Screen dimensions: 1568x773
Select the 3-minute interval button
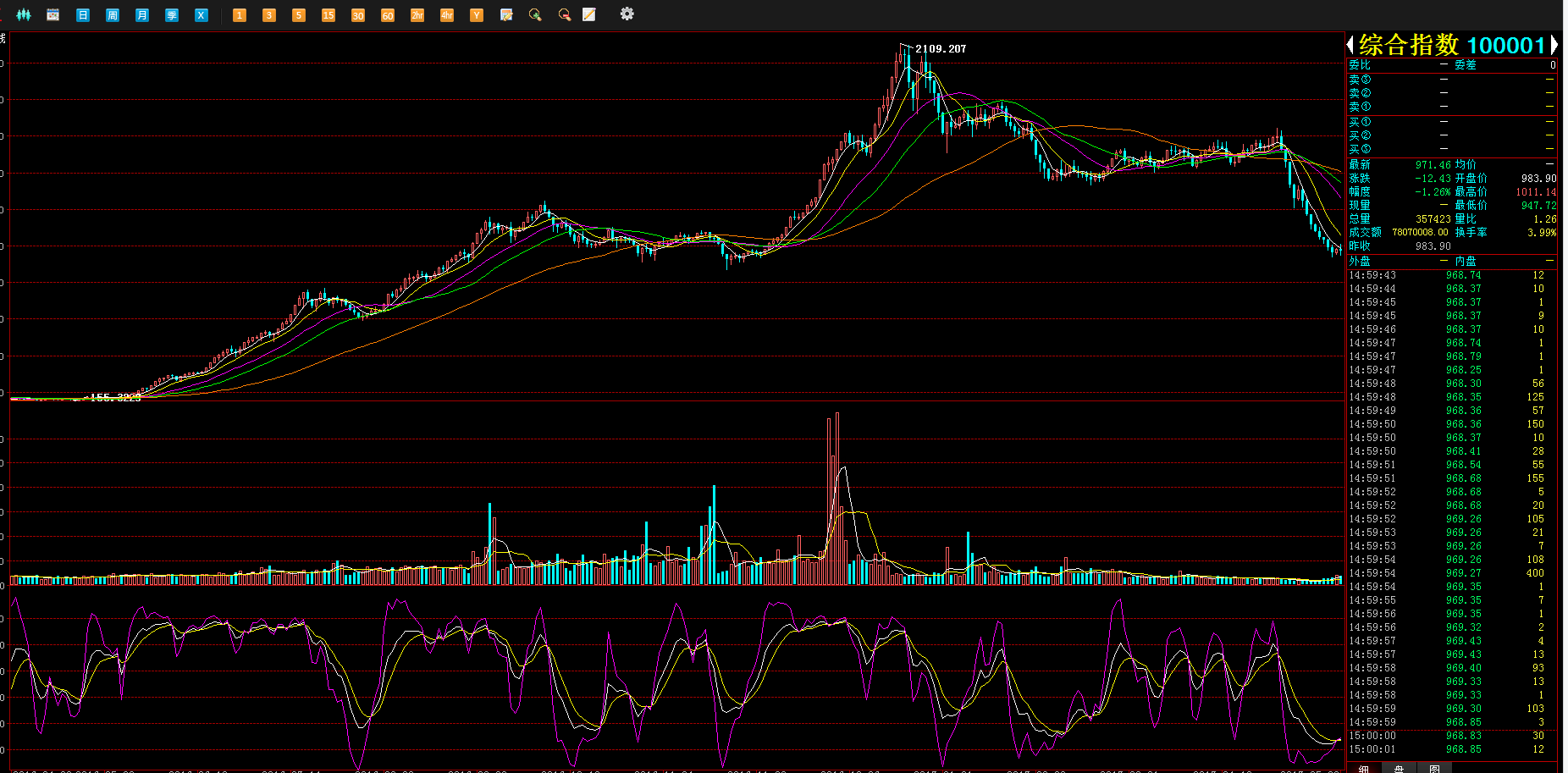pyautogui.click(x=269, y=15)
